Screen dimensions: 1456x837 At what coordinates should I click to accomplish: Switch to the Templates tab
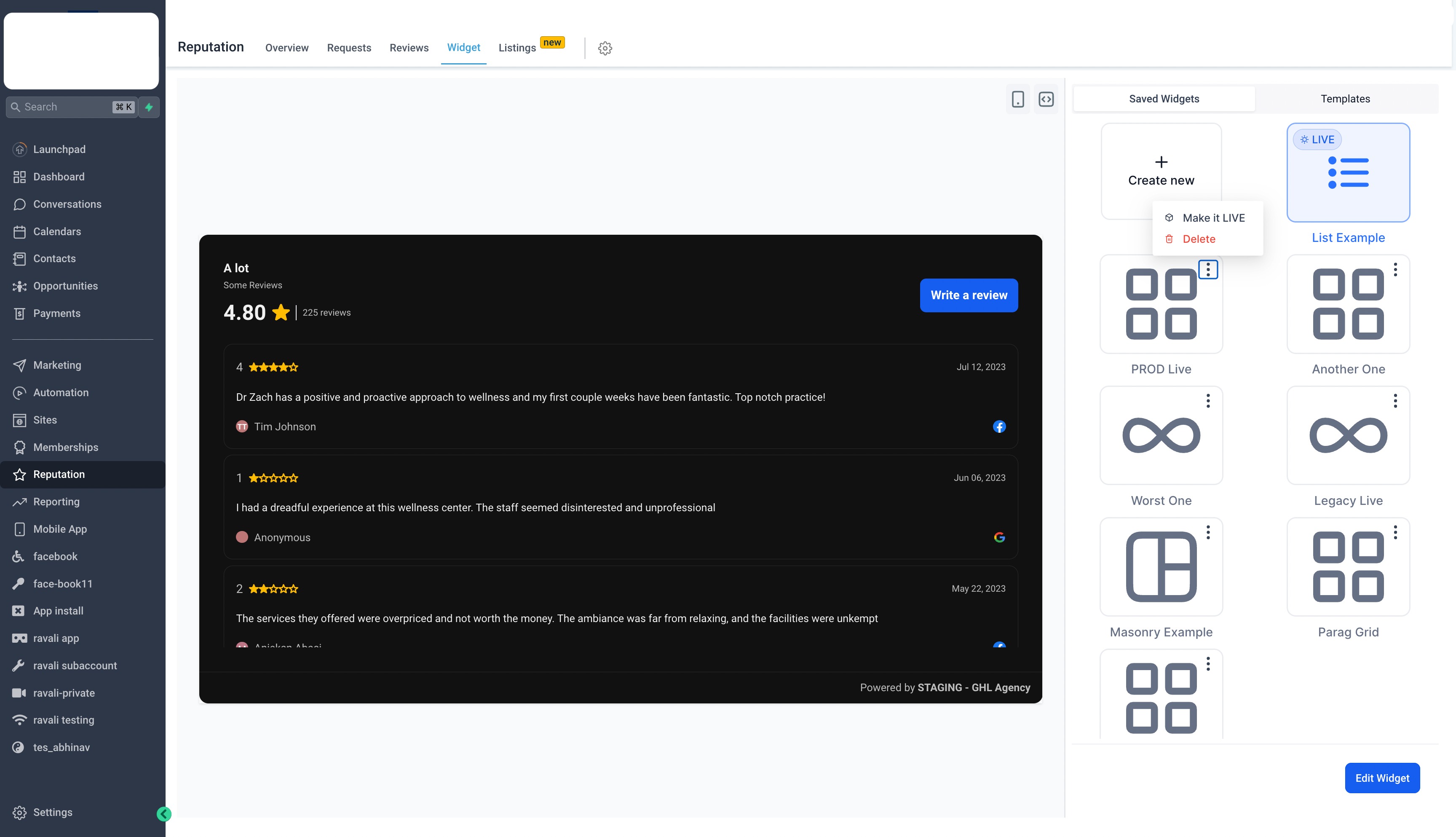pyautogui.click(x=1344, y=99)
